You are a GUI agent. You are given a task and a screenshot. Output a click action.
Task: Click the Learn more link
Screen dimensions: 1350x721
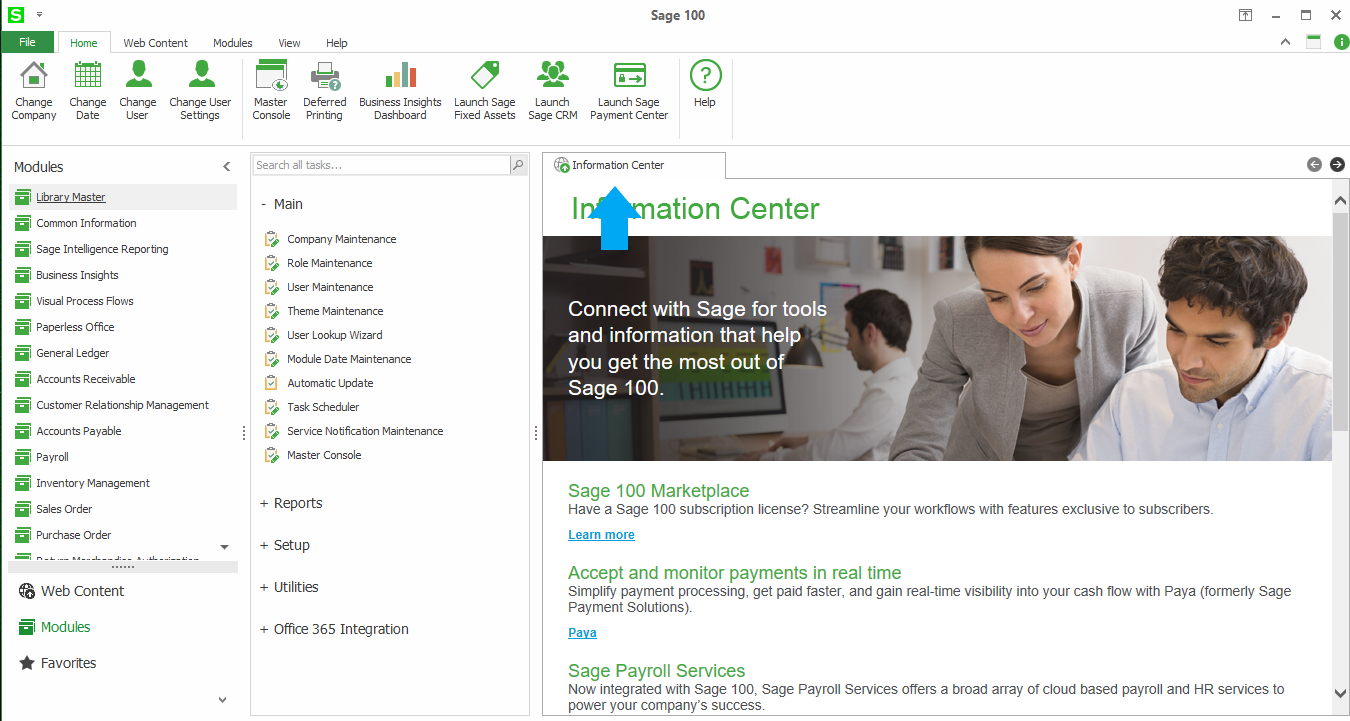click(601, 535)
